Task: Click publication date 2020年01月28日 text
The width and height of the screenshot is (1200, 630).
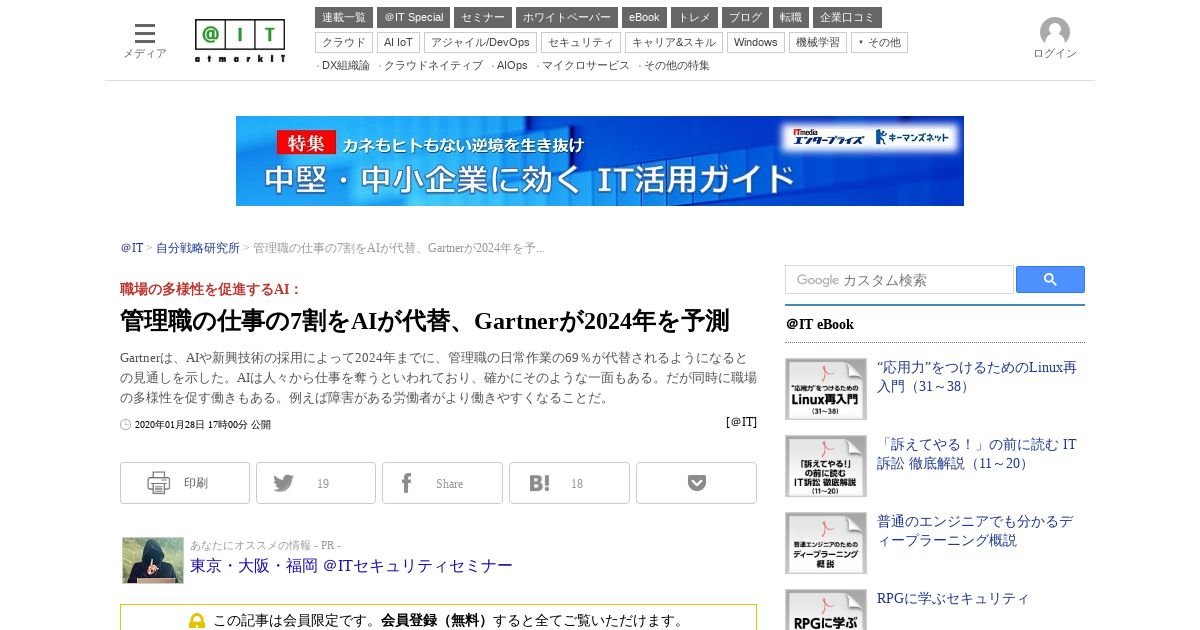Action: (202, 425)
